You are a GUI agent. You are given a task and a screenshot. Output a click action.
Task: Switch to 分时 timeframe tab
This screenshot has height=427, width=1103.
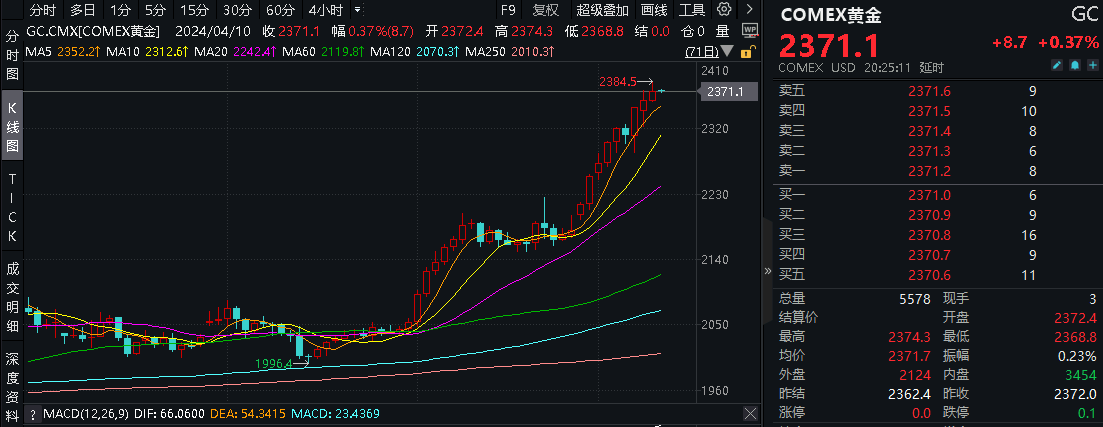coord(43,10)
